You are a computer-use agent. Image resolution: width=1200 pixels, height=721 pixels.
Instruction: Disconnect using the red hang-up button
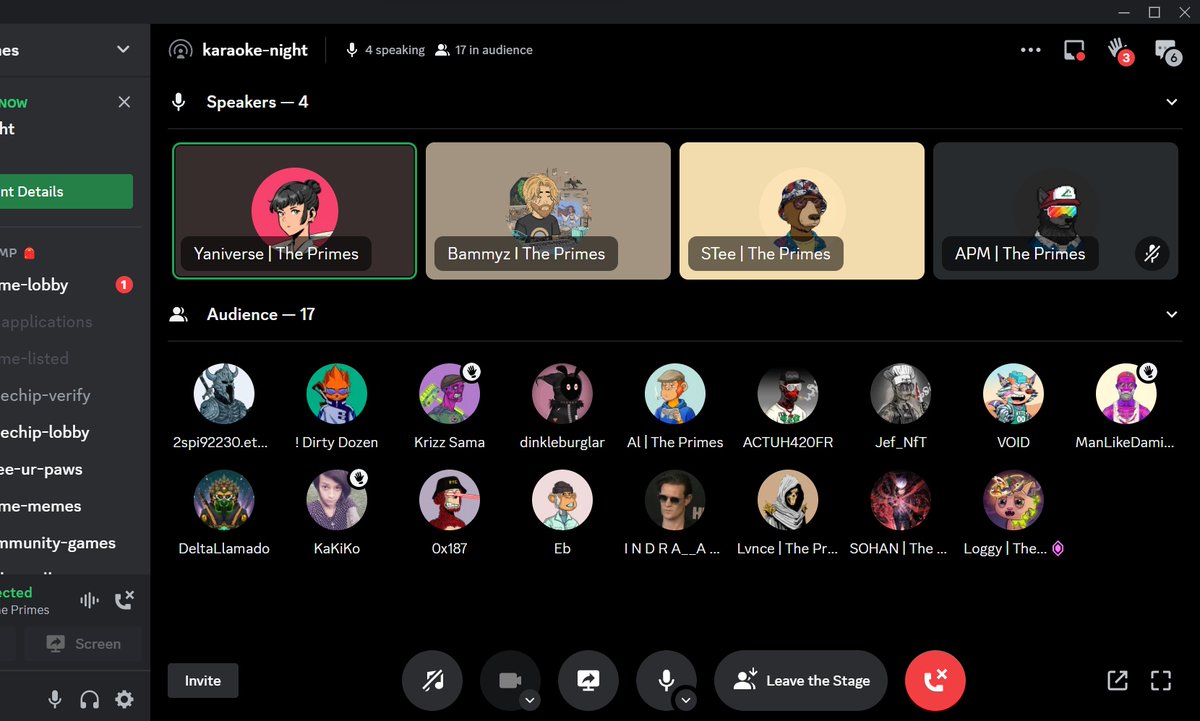pyautogui.click(x=935, y=680)
